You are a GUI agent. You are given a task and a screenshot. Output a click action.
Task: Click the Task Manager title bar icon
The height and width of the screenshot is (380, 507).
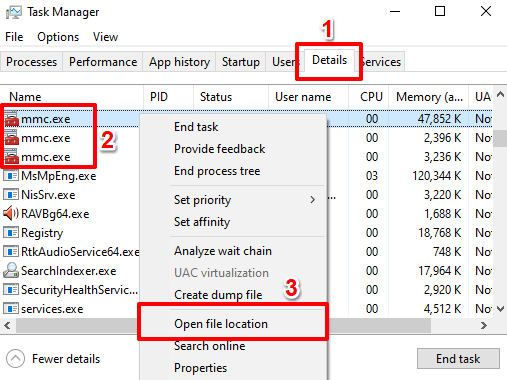pos(14,12)
